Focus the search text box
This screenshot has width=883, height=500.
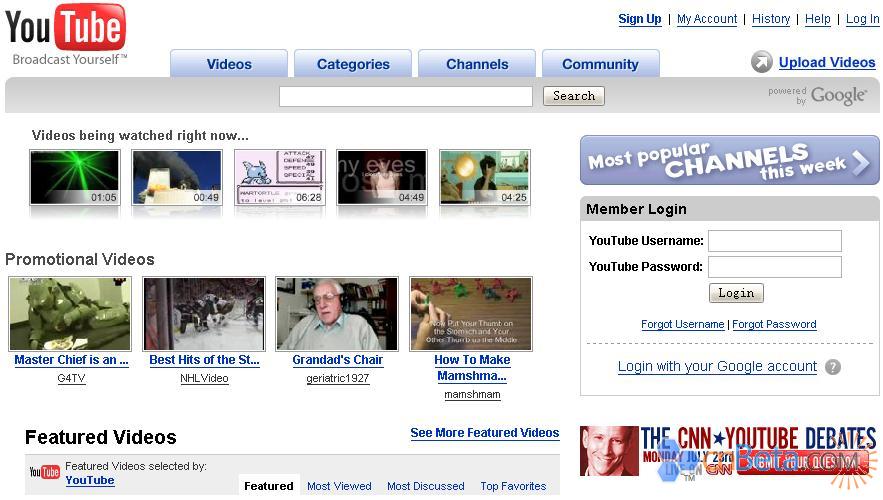coord(405,96)
